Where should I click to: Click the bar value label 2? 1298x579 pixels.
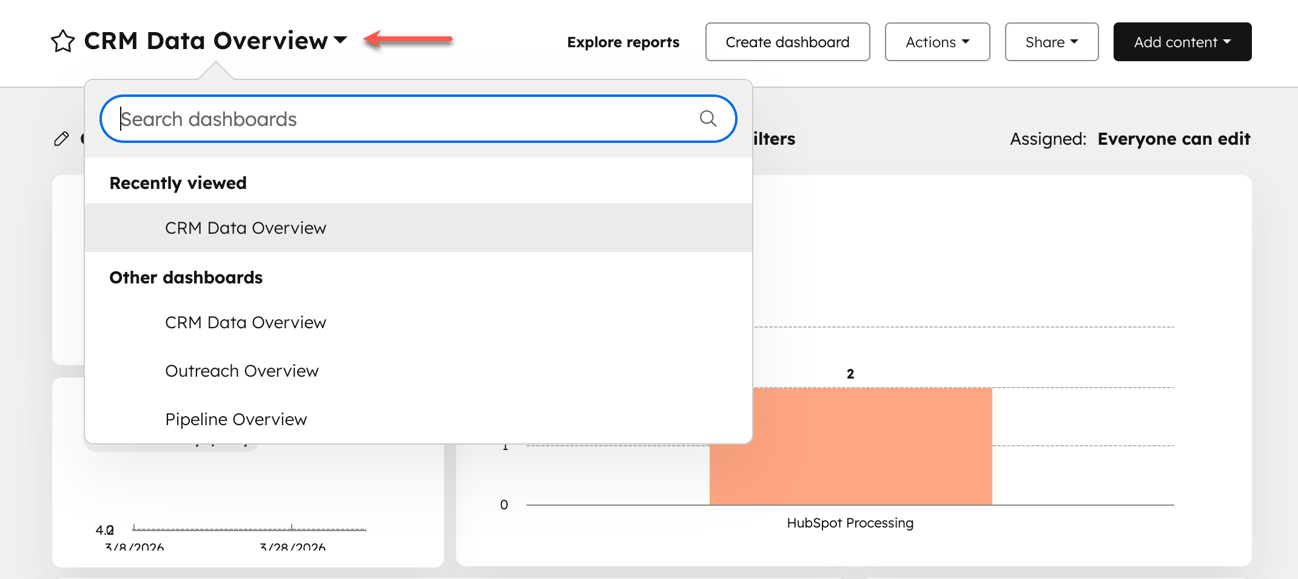(x=850, y=374)
